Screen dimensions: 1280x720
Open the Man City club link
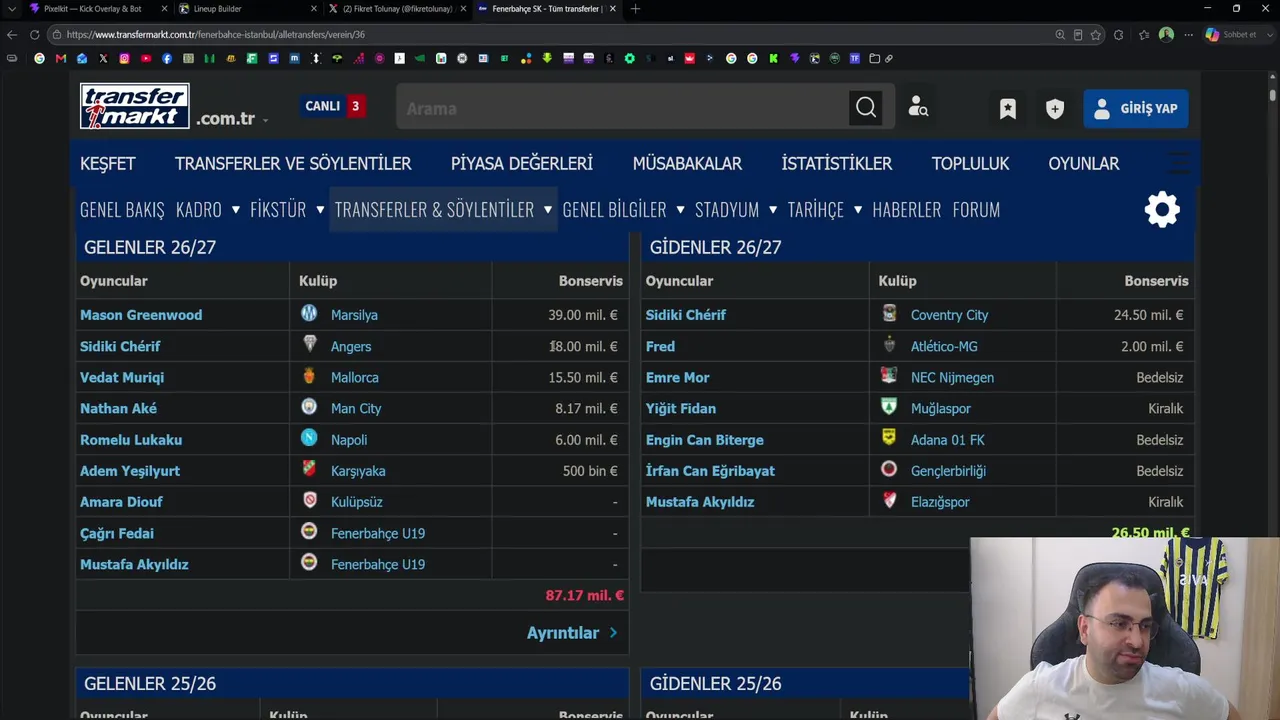point(356,408)
